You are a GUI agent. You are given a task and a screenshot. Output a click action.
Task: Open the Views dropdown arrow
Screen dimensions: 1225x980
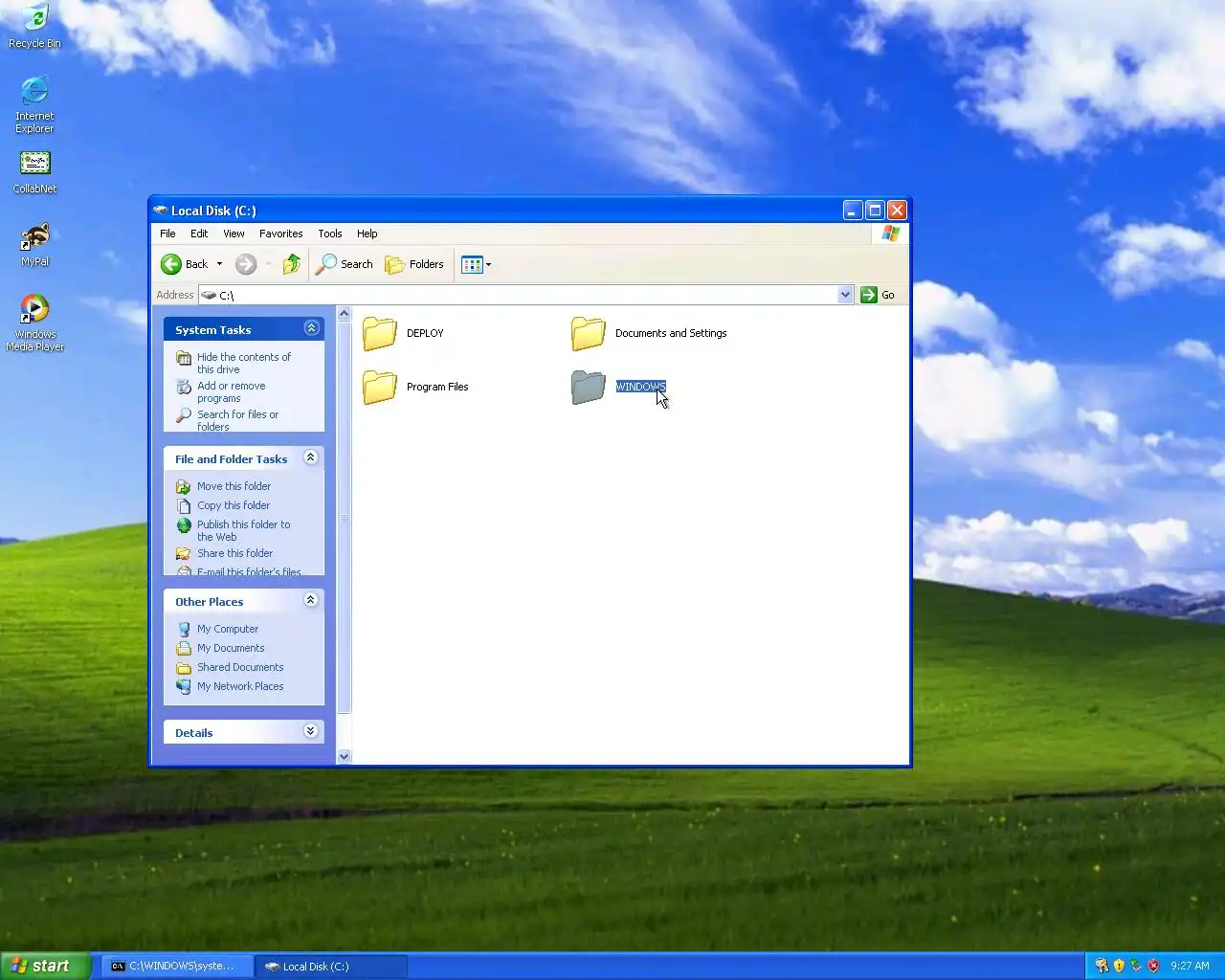[488, 264]
